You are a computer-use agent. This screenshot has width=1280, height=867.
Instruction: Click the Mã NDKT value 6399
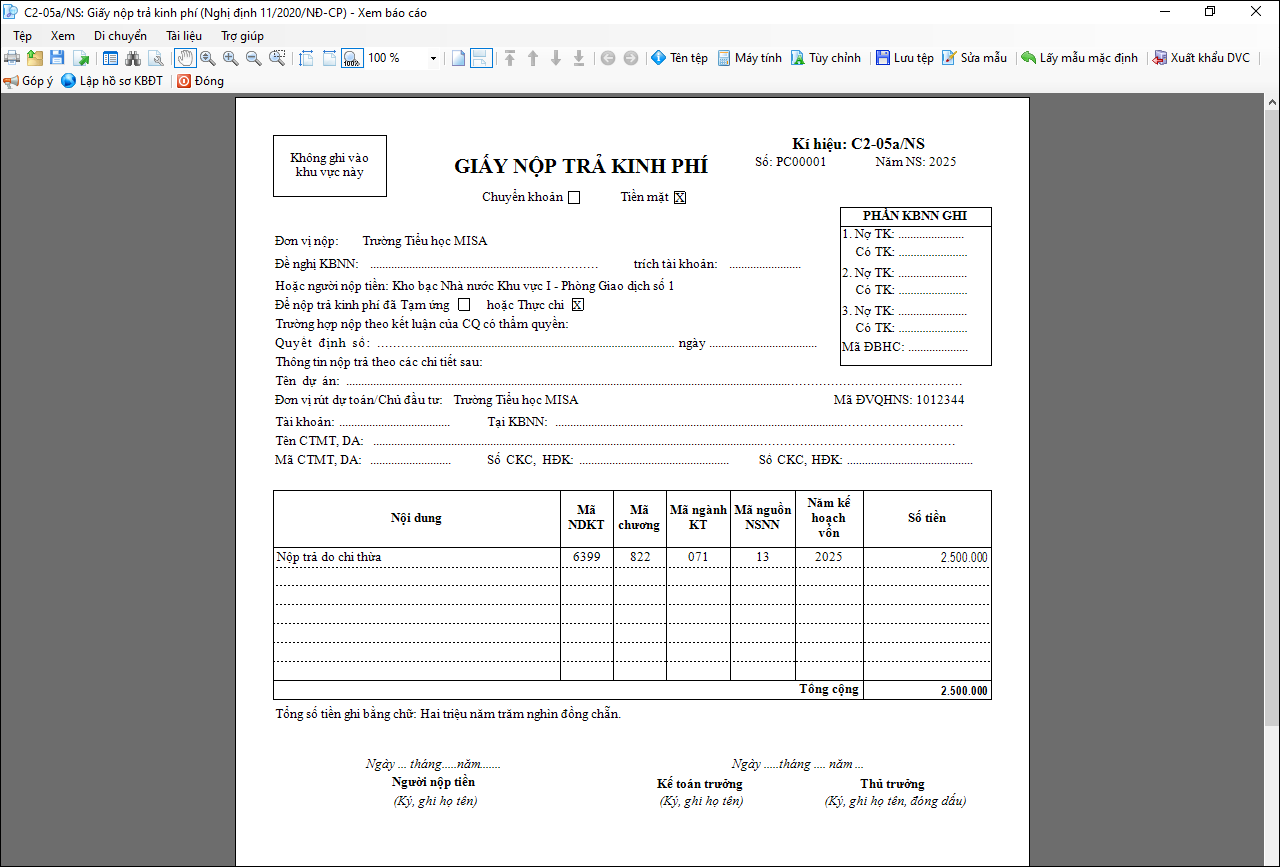click(x=587, y=557)
